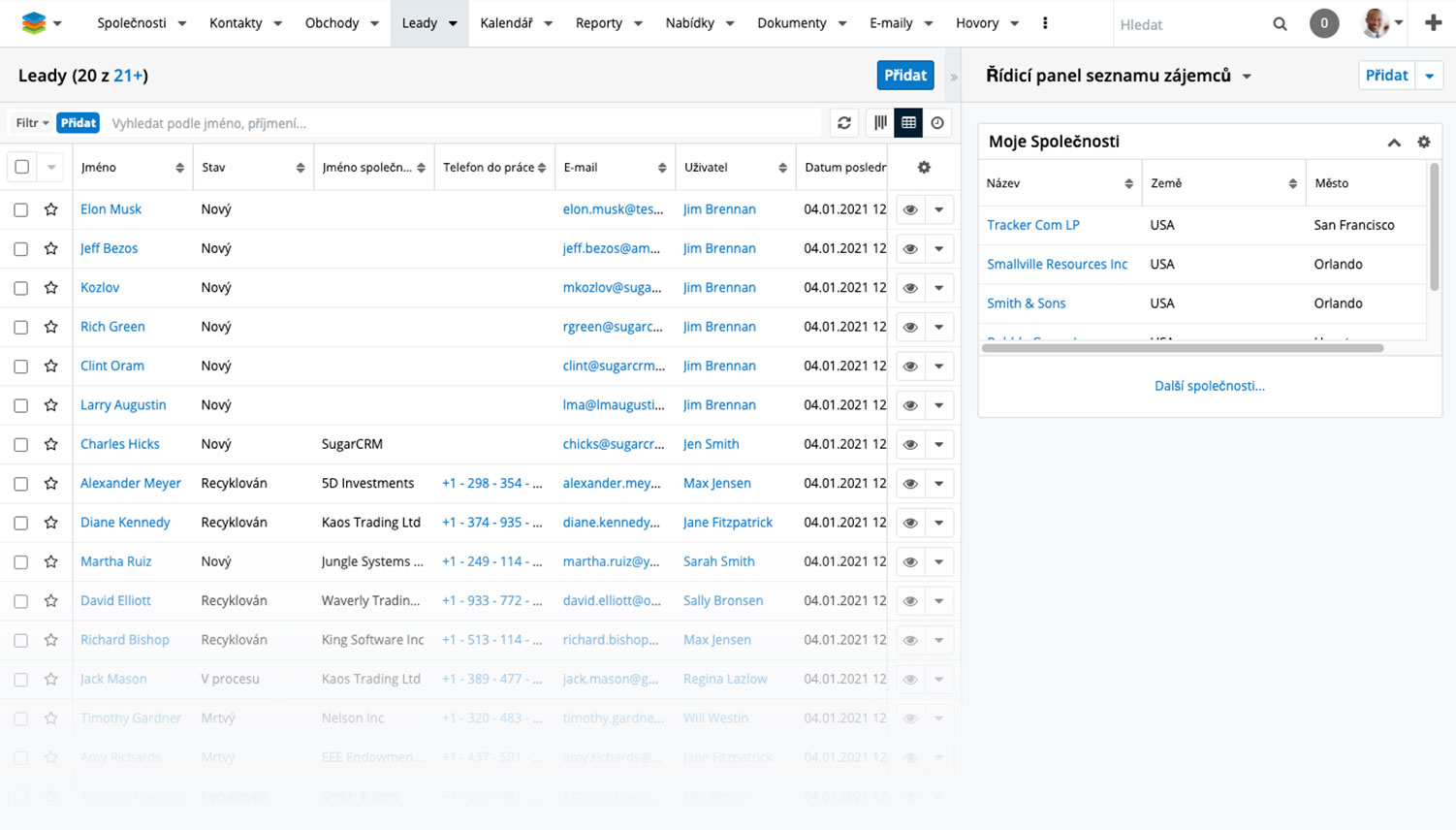
Task: Switch to the Kanban column view icon
Action: click(880, 123)
